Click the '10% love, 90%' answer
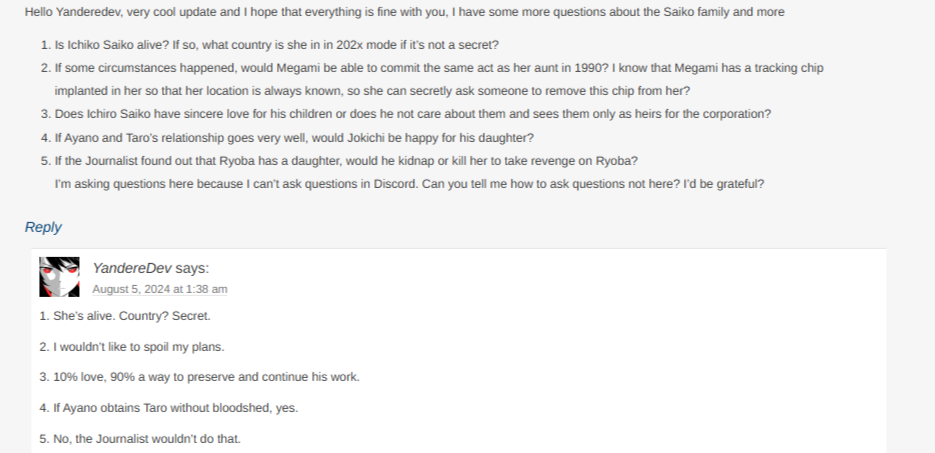The image size is (935, 453). point(200,377)
